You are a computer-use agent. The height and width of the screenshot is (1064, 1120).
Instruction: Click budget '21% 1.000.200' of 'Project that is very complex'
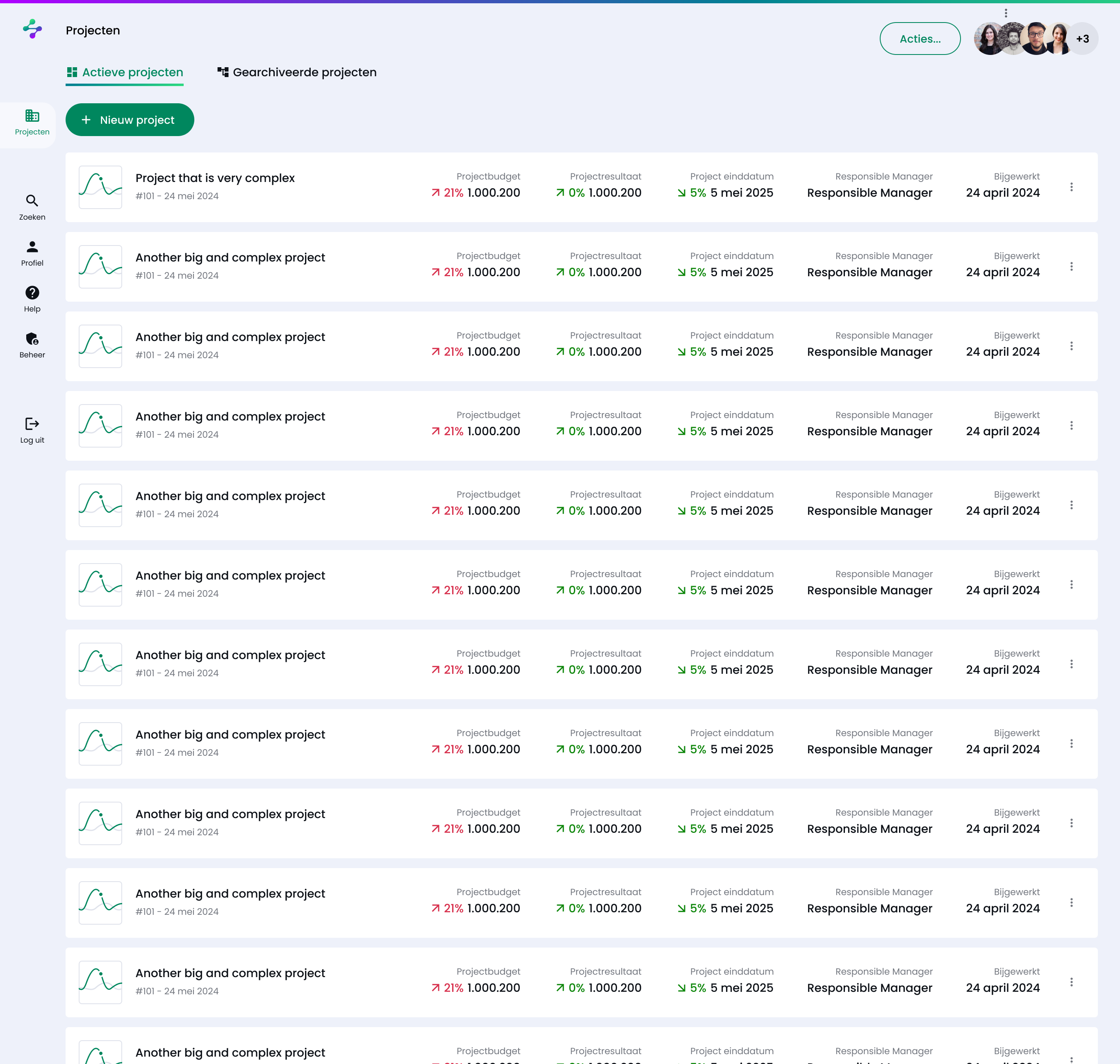[476, 193]
